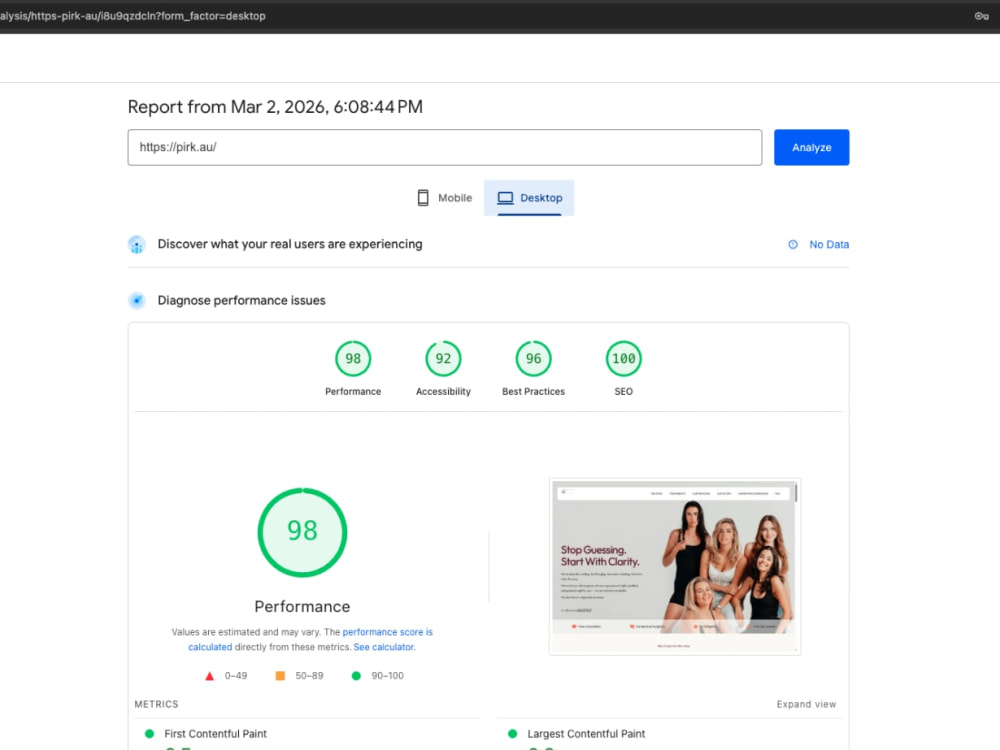
Task: Jump to the Best Practices score gauge 96
Action: coord(533,358)
